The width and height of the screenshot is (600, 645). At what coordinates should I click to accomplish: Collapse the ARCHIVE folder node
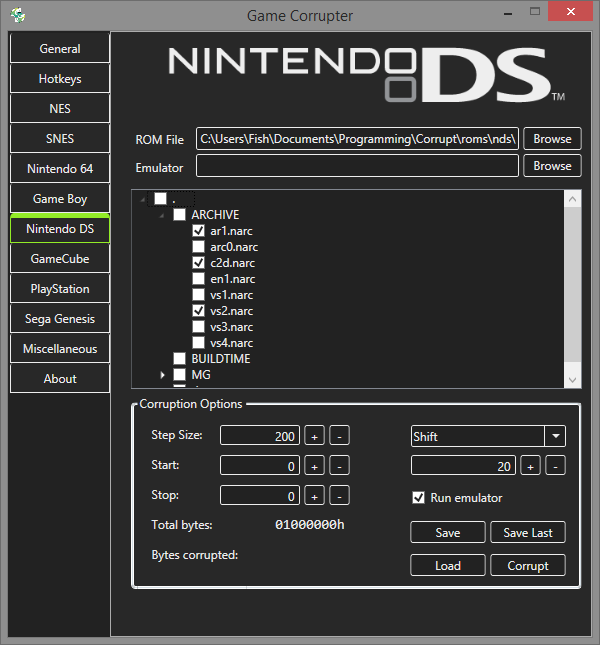click(162, 215)
